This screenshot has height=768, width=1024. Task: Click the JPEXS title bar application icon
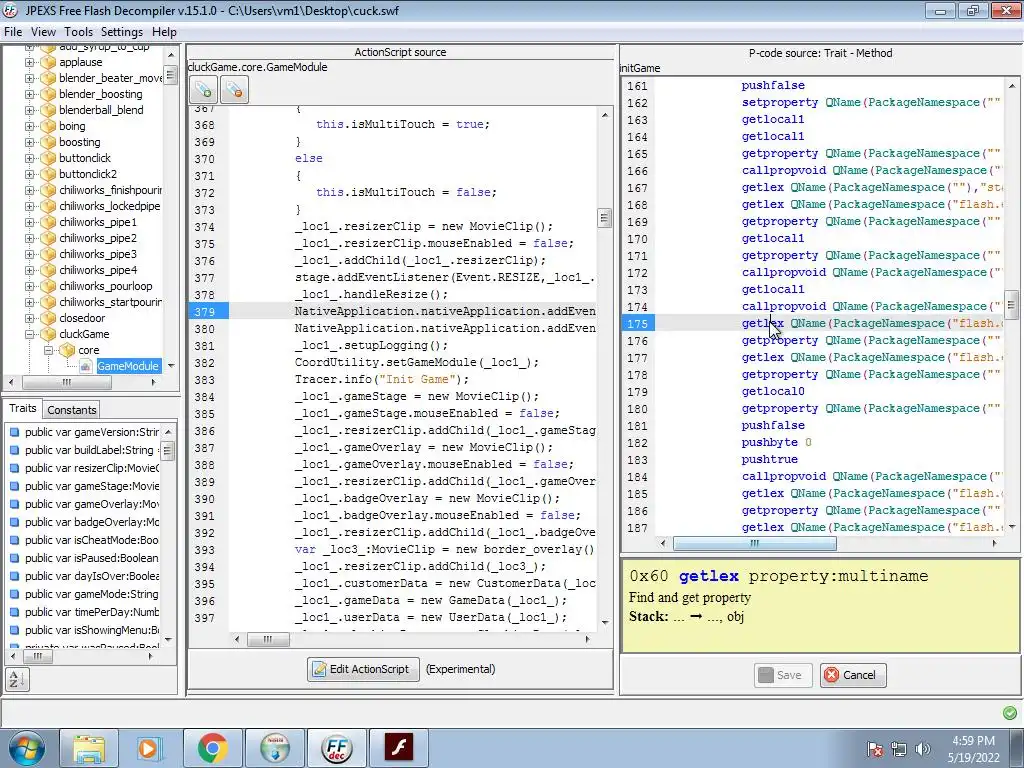point(10,10)
